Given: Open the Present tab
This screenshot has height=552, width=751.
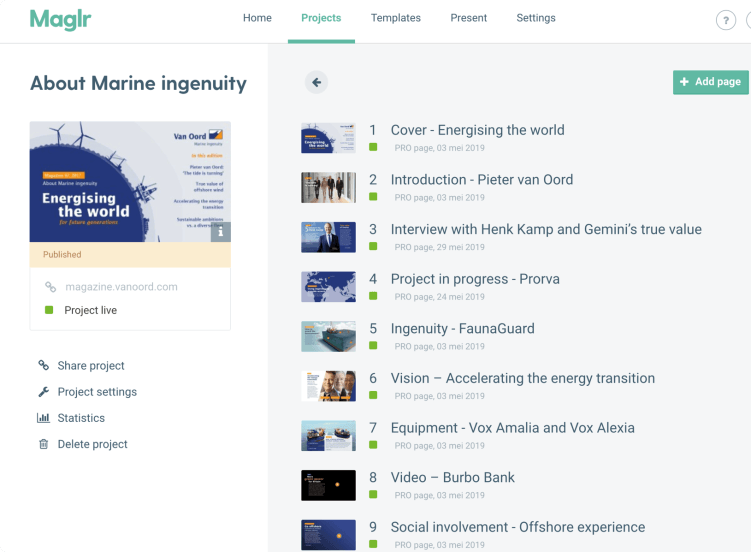Looking at the screenshot, I should point(468,18).
